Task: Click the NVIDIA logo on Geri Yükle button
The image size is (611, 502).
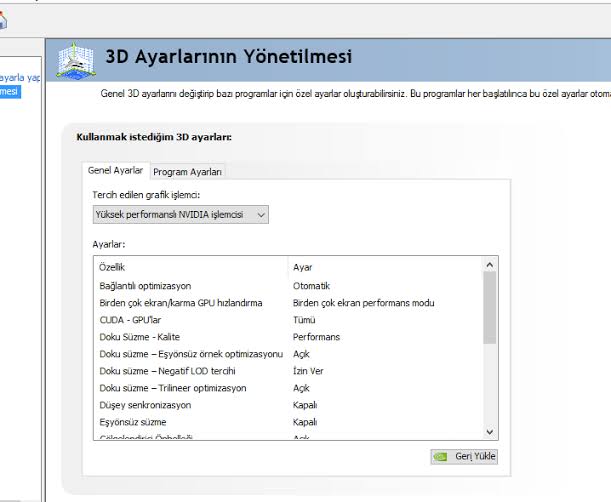Action: tap(440, 456)
